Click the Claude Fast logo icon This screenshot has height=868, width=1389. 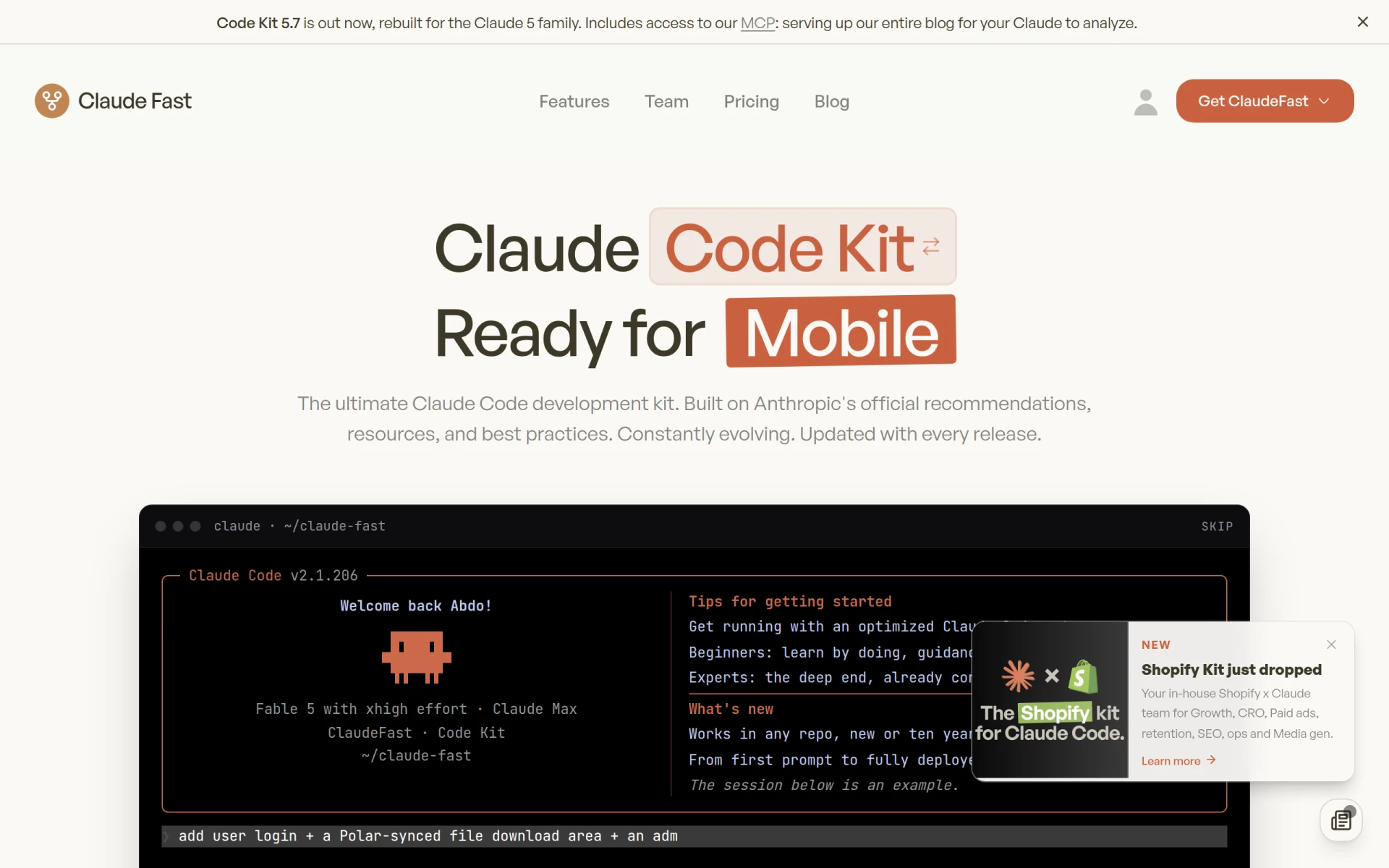(x=52, y=101)
